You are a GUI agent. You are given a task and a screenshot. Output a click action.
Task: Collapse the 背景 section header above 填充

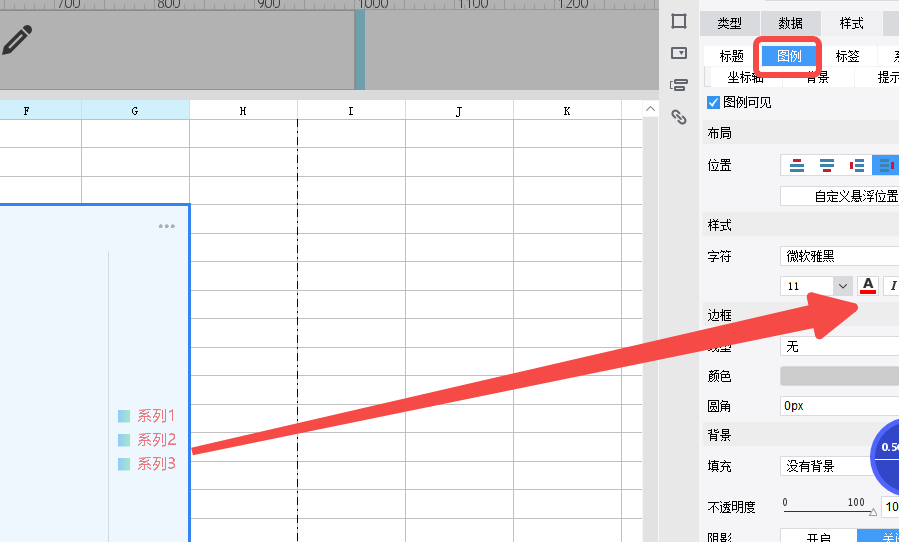click(x=801, y=435)
